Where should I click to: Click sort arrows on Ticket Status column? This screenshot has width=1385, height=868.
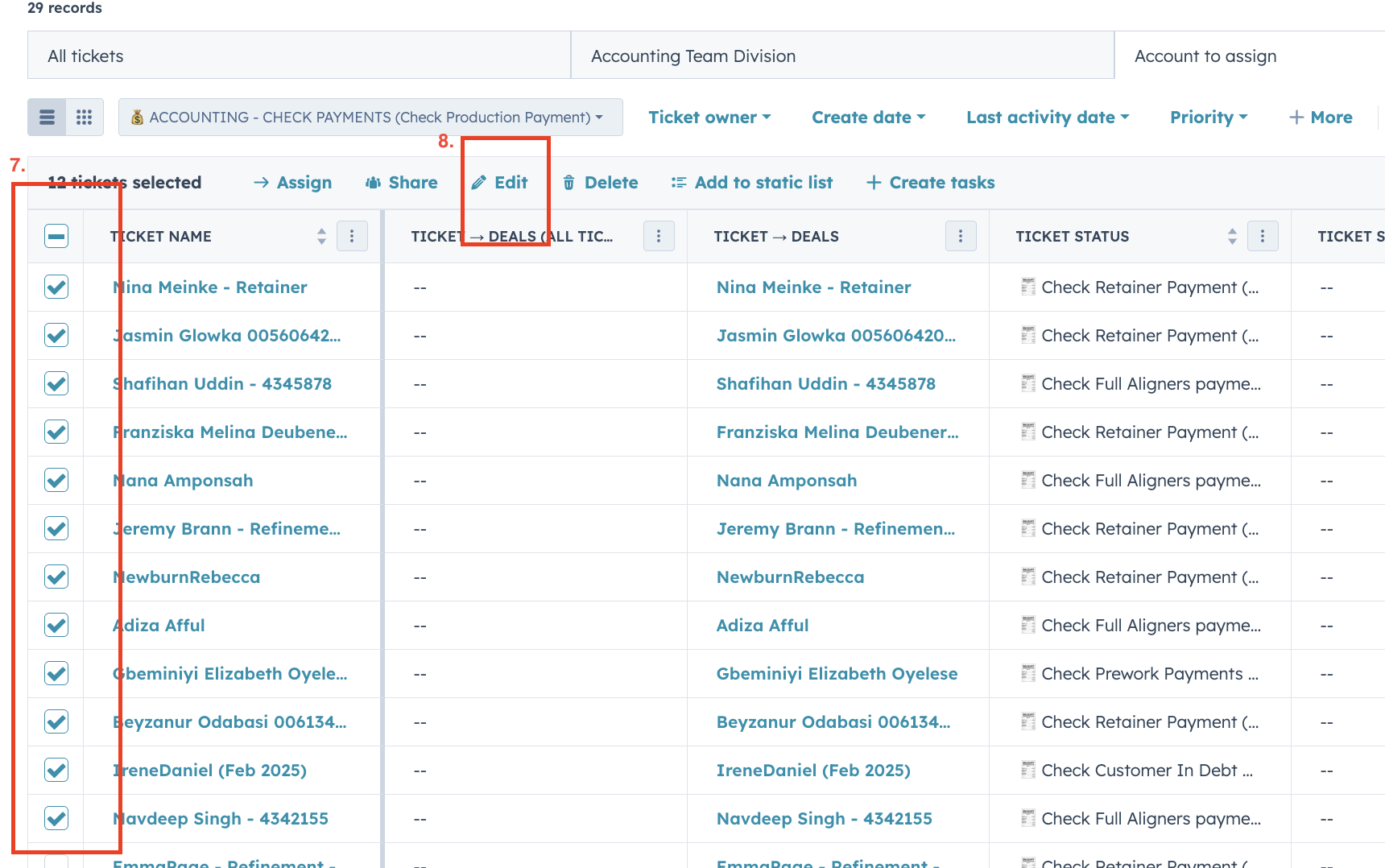click(1231, 236)
